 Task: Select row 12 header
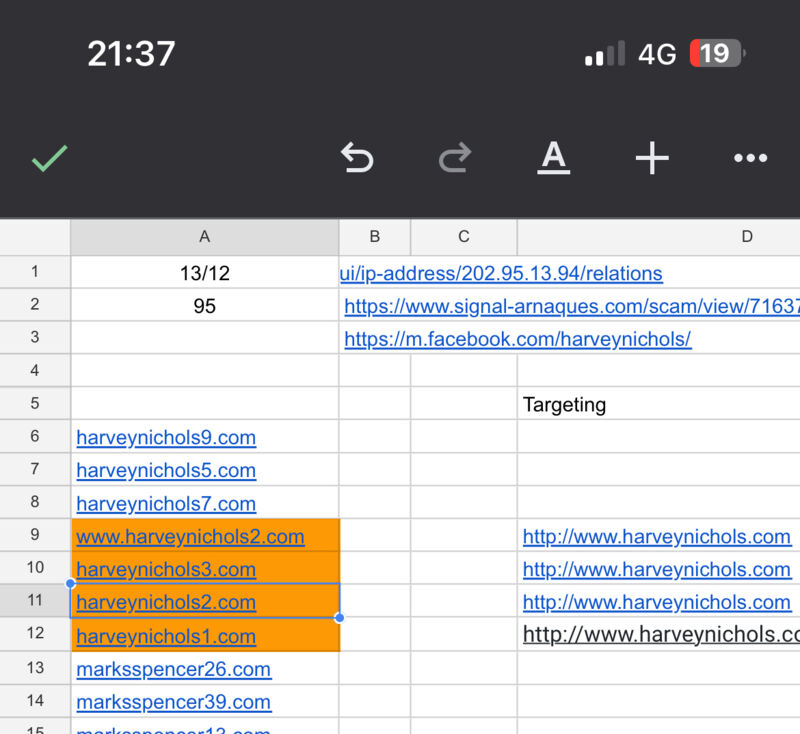coord(35,634)
